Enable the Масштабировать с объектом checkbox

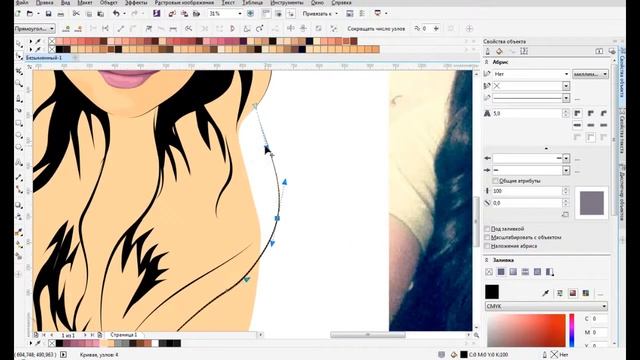pos(487,237)
